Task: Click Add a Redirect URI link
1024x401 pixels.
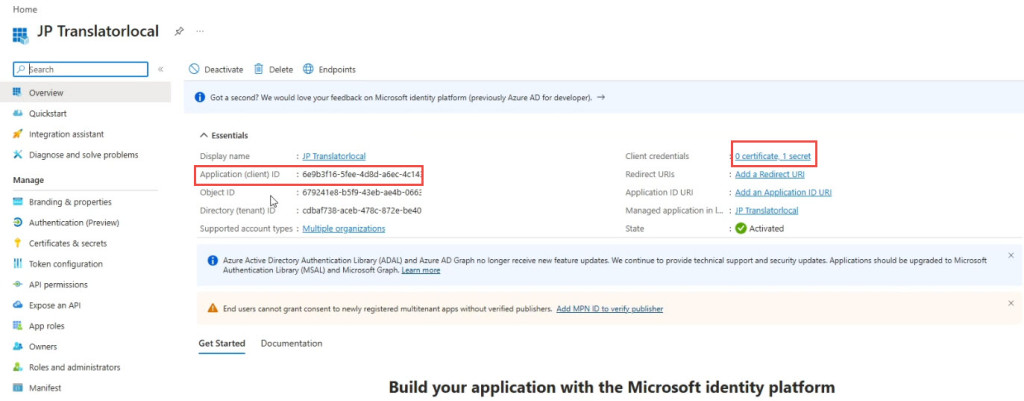Action: point(769,174)
